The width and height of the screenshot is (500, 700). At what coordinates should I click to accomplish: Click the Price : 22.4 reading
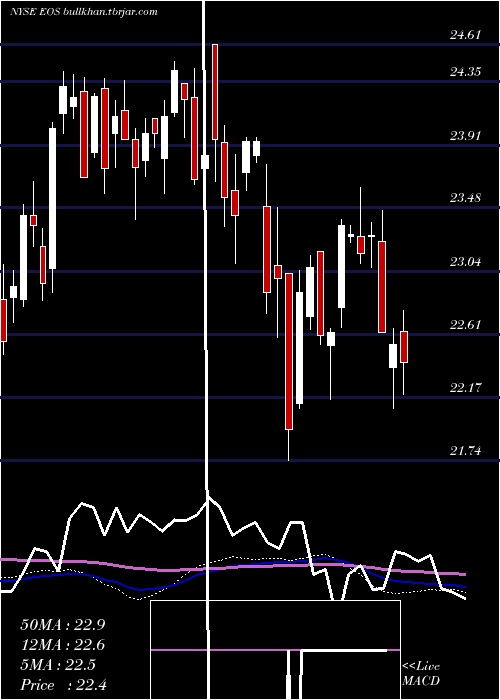63,685
